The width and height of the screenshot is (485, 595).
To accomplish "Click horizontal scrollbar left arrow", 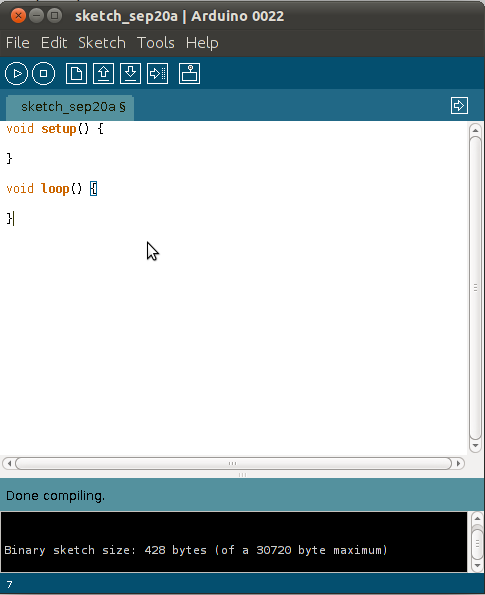I will [x=9, y=463].
